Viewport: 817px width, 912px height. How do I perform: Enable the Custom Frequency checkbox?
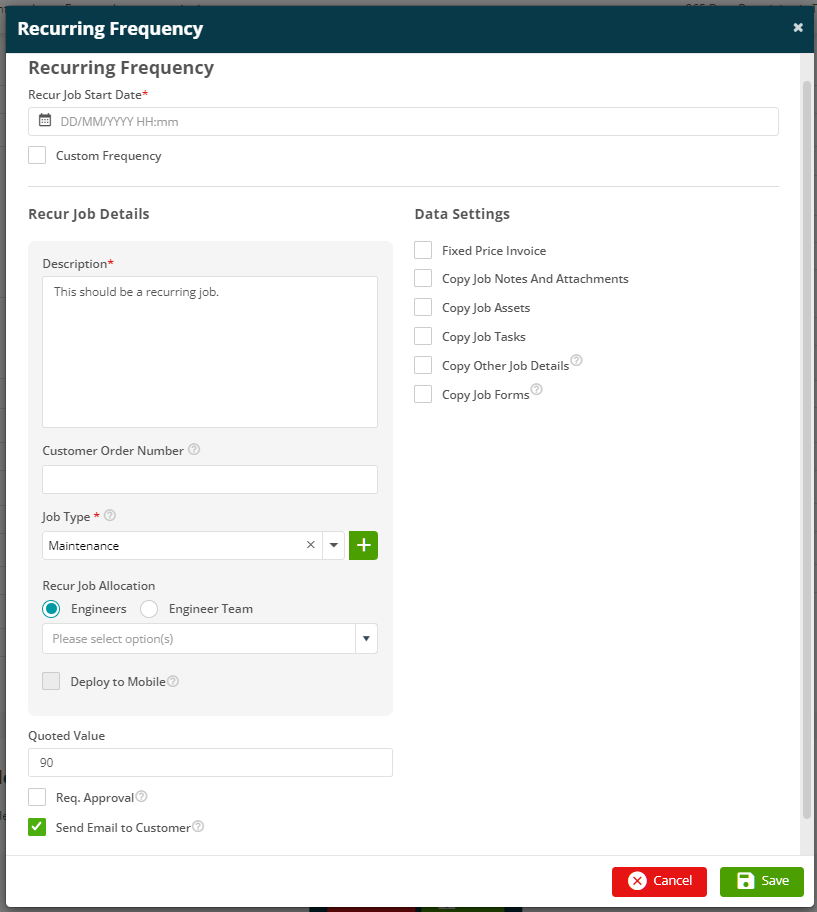(37, 155)
